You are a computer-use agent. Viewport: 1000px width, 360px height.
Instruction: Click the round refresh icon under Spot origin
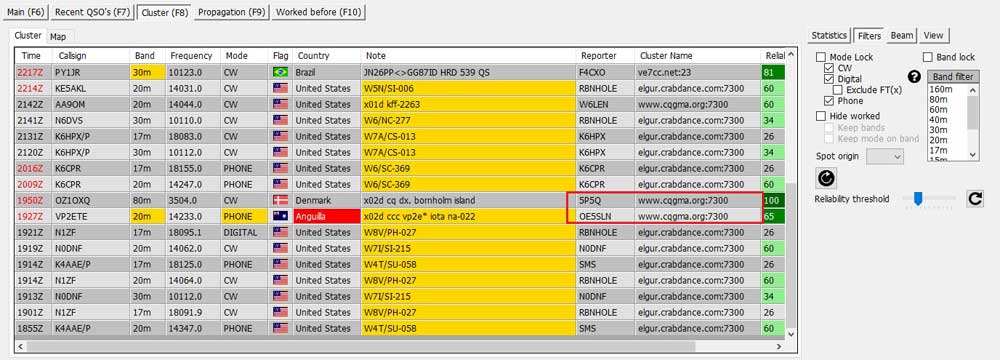tap(826, 179)
